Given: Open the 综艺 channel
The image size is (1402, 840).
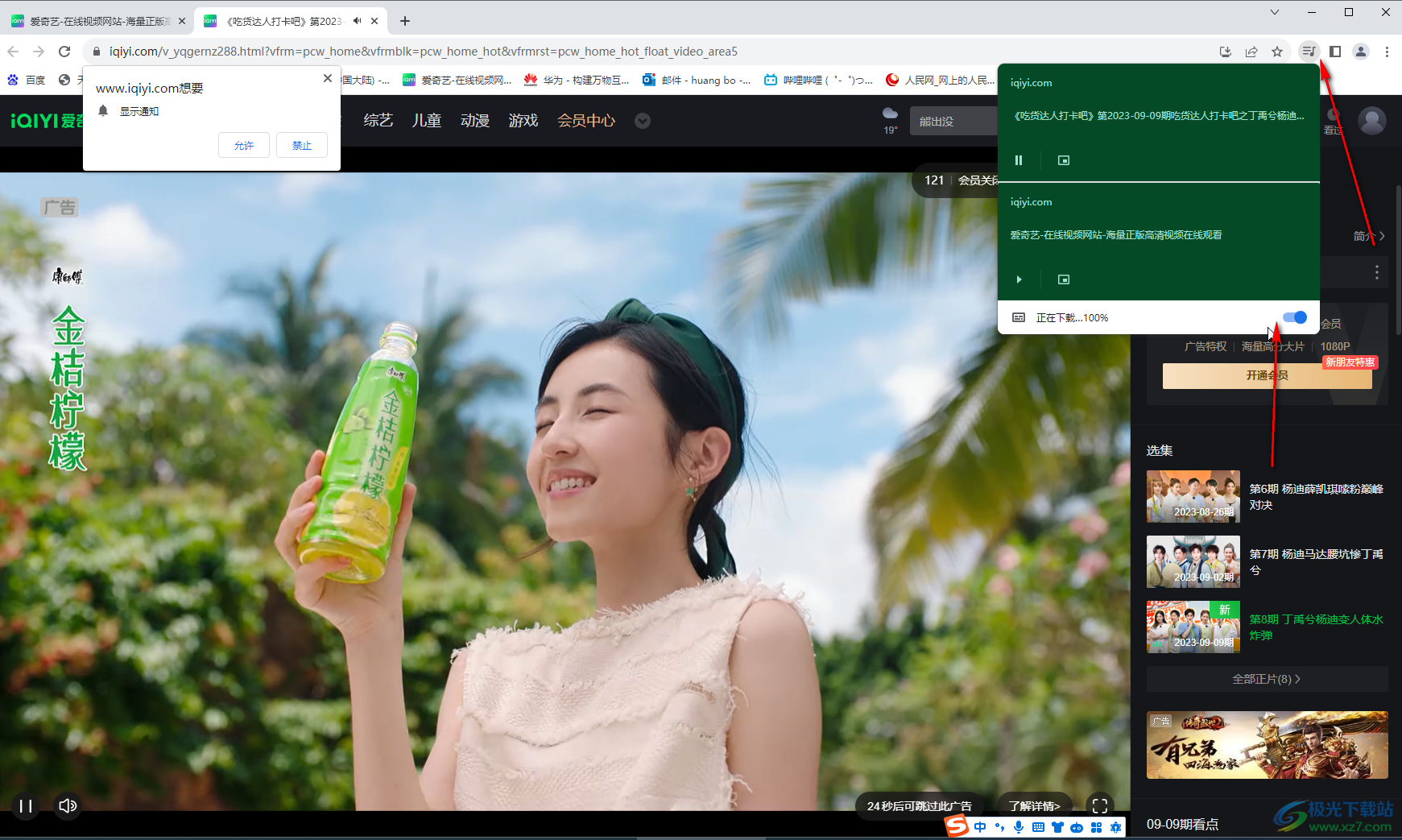Looking at the screenshot, I should 378,121.
